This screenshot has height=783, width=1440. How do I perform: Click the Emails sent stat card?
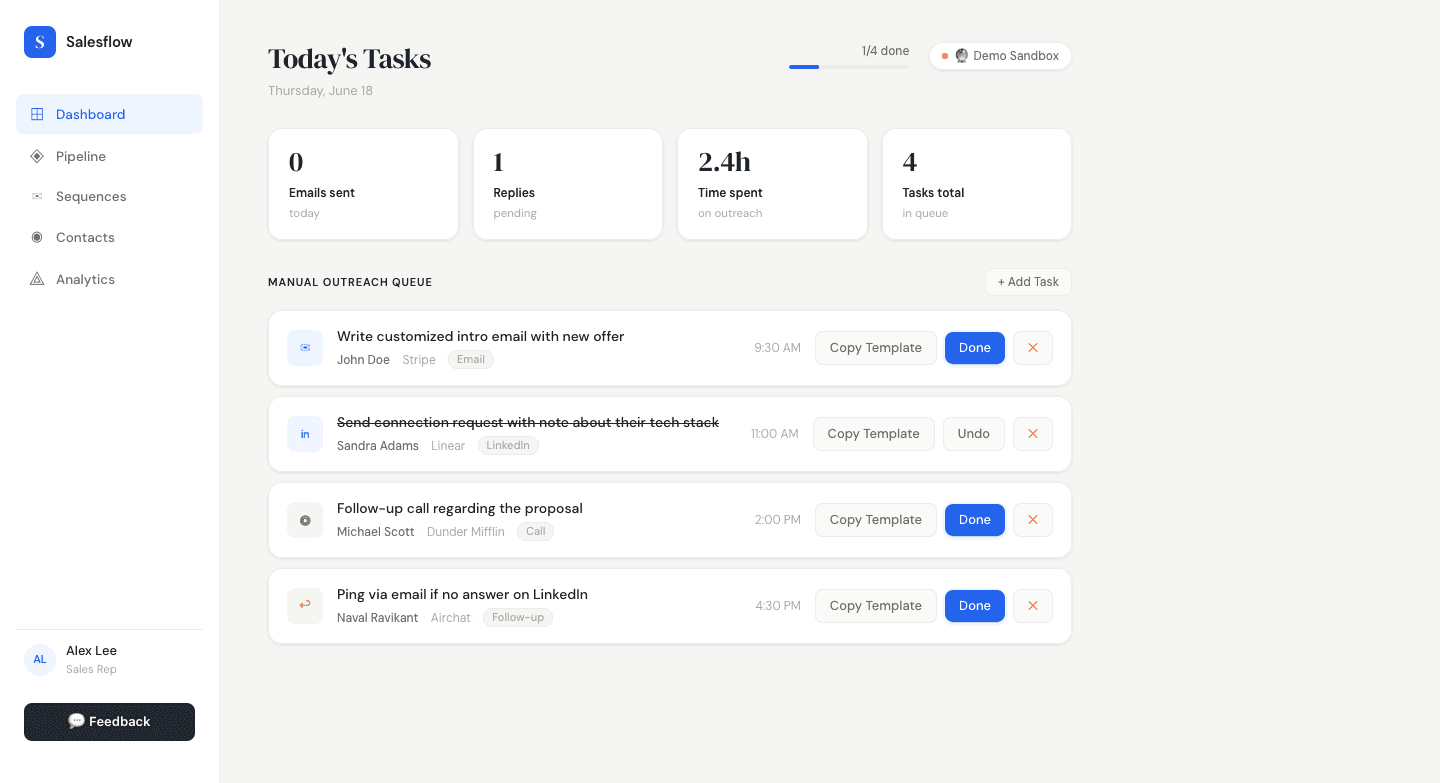pos(363,184)
